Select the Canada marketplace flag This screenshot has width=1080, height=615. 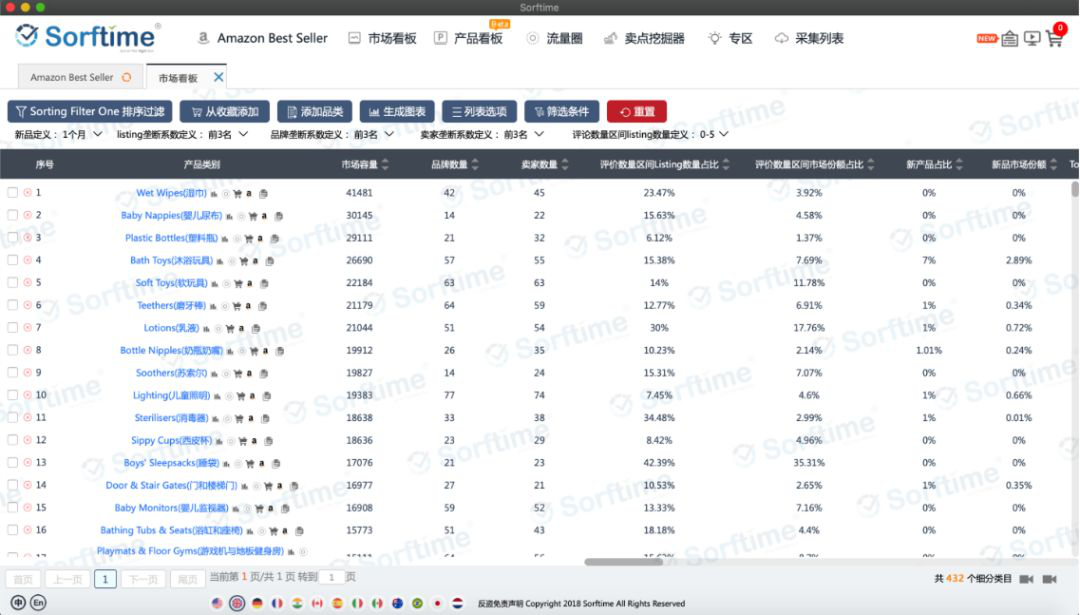pyautogui.click(x=317, y=603)
